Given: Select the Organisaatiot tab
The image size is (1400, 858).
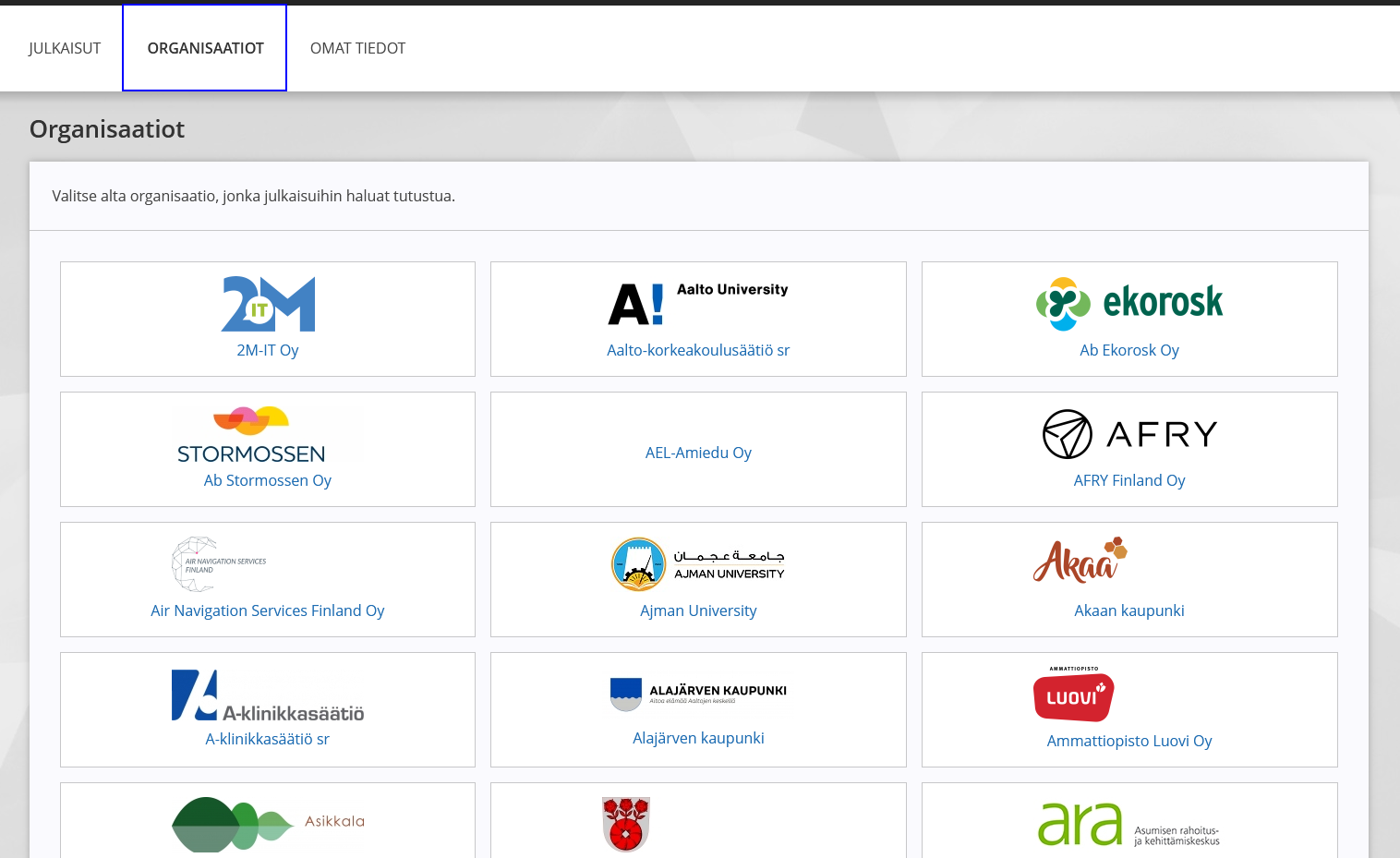Looking at the screenshot, I should tap(205, 48).
